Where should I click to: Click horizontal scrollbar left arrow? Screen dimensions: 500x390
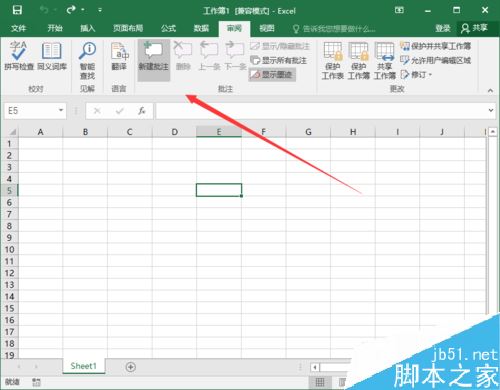pos(315,367)
